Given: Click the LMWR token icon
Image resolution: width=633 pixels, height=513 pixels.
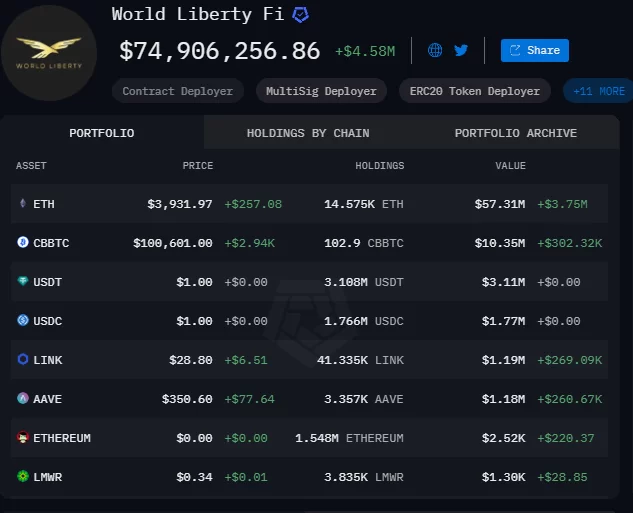Looking at the screenshot, I should (23, 477).
